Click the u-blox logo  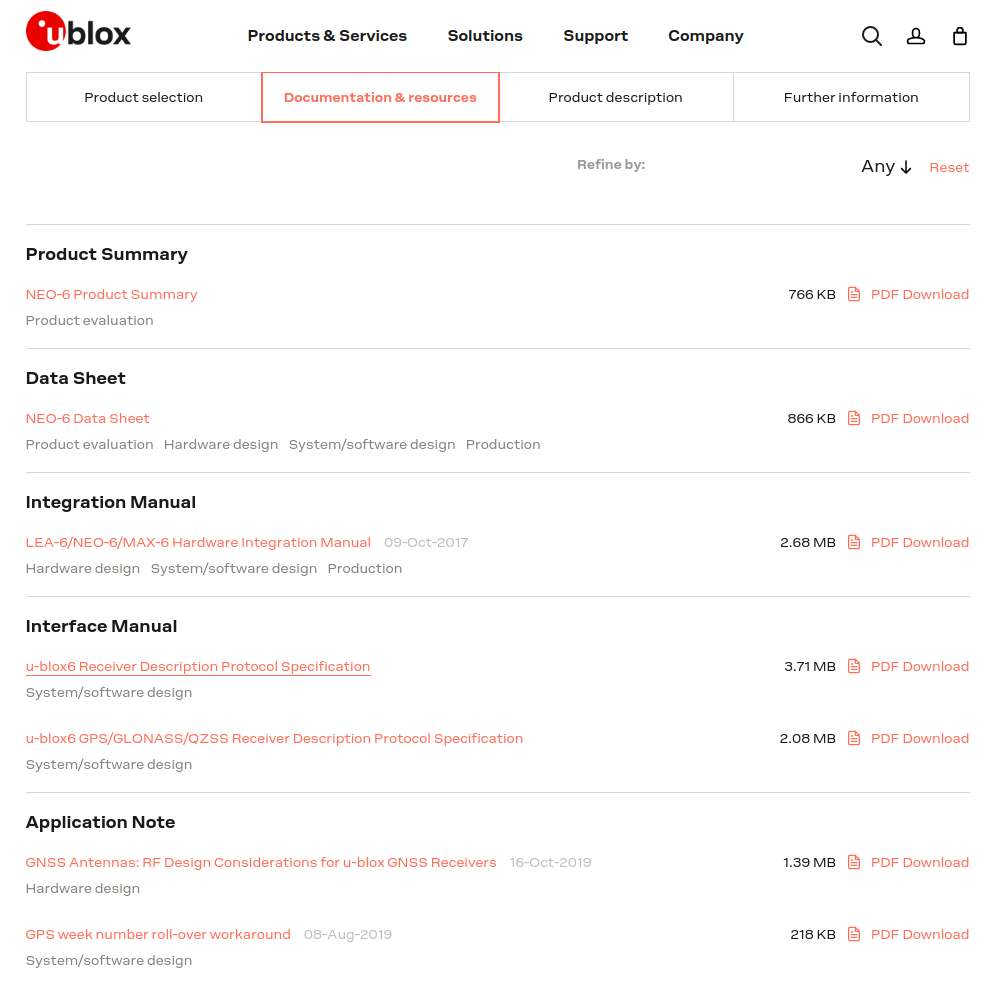78,31
